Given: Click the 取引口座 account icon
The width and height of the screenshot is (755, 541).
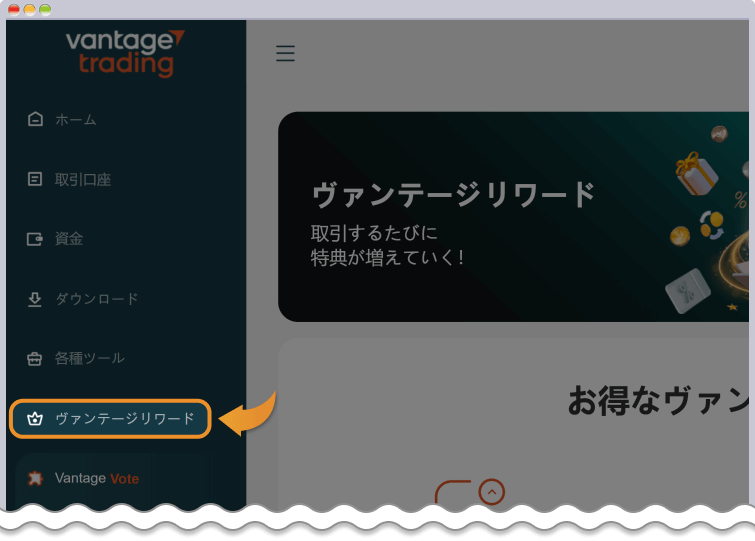Looking at the screenshot, I should click(x=35, y=179).
